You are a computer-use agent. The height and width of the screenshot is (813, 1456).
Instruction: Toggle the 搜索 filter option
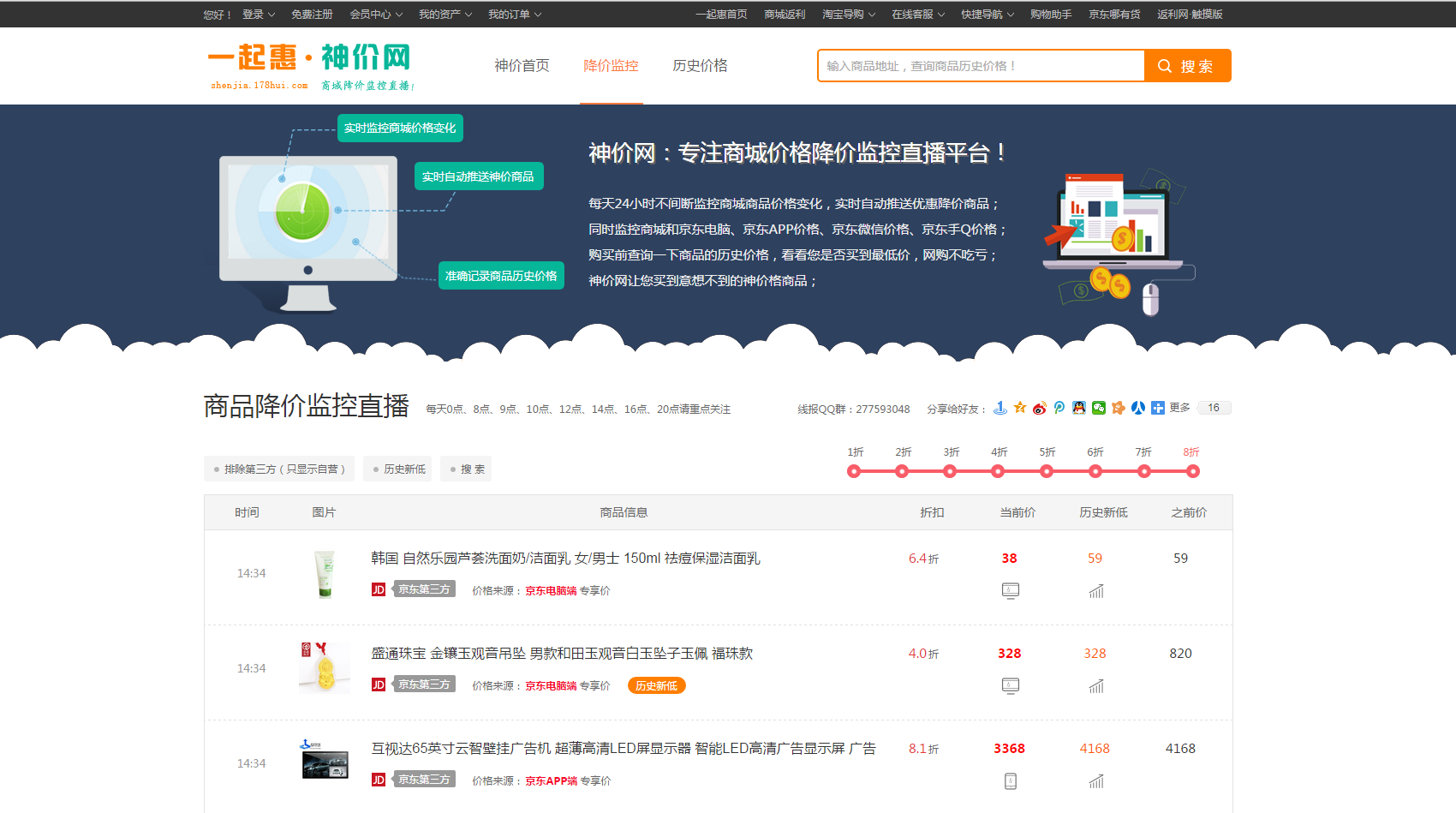click(x=467, y=469)
